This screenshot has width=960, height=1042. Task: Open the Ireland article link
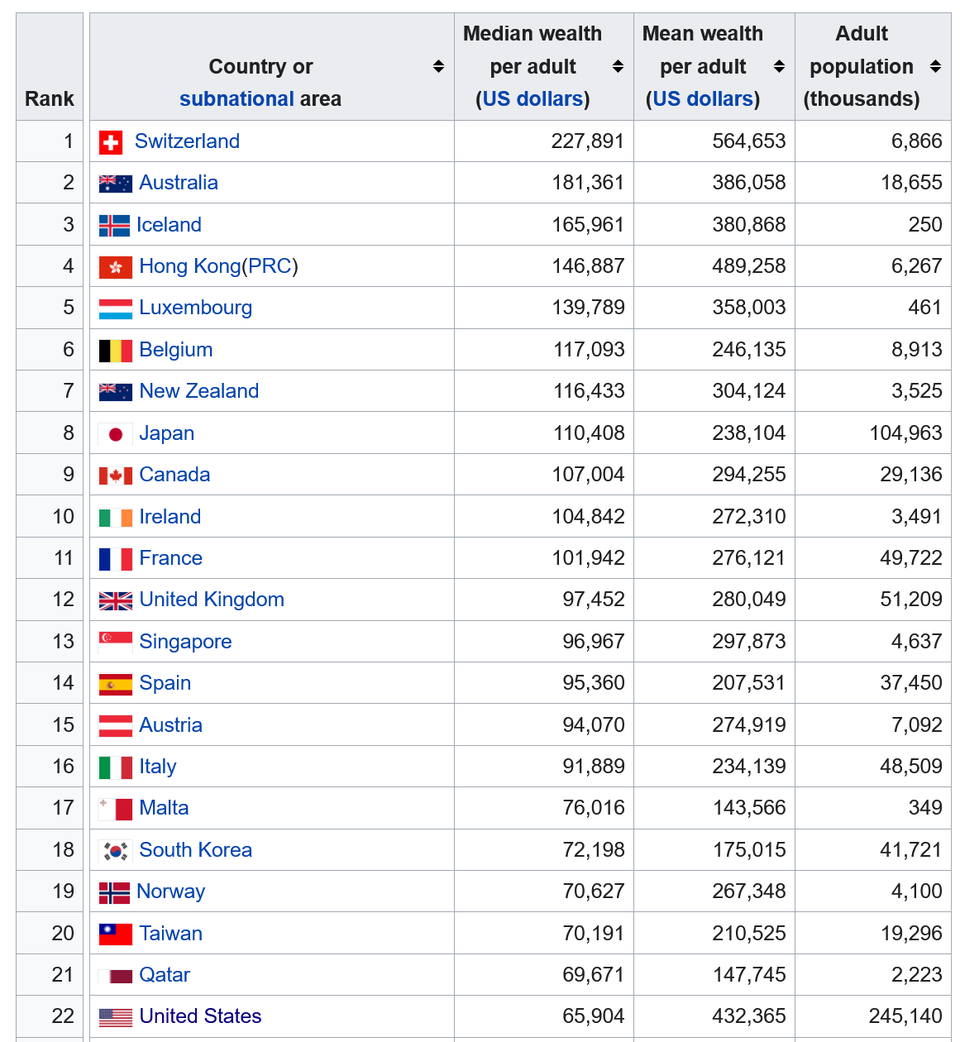pyautogui.click(x=170, y=516)
